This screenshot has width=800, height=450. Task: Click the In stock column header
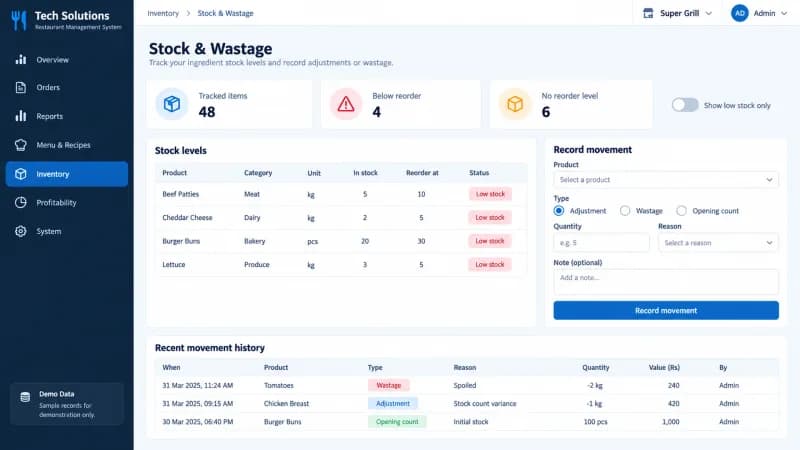[365, 173]
